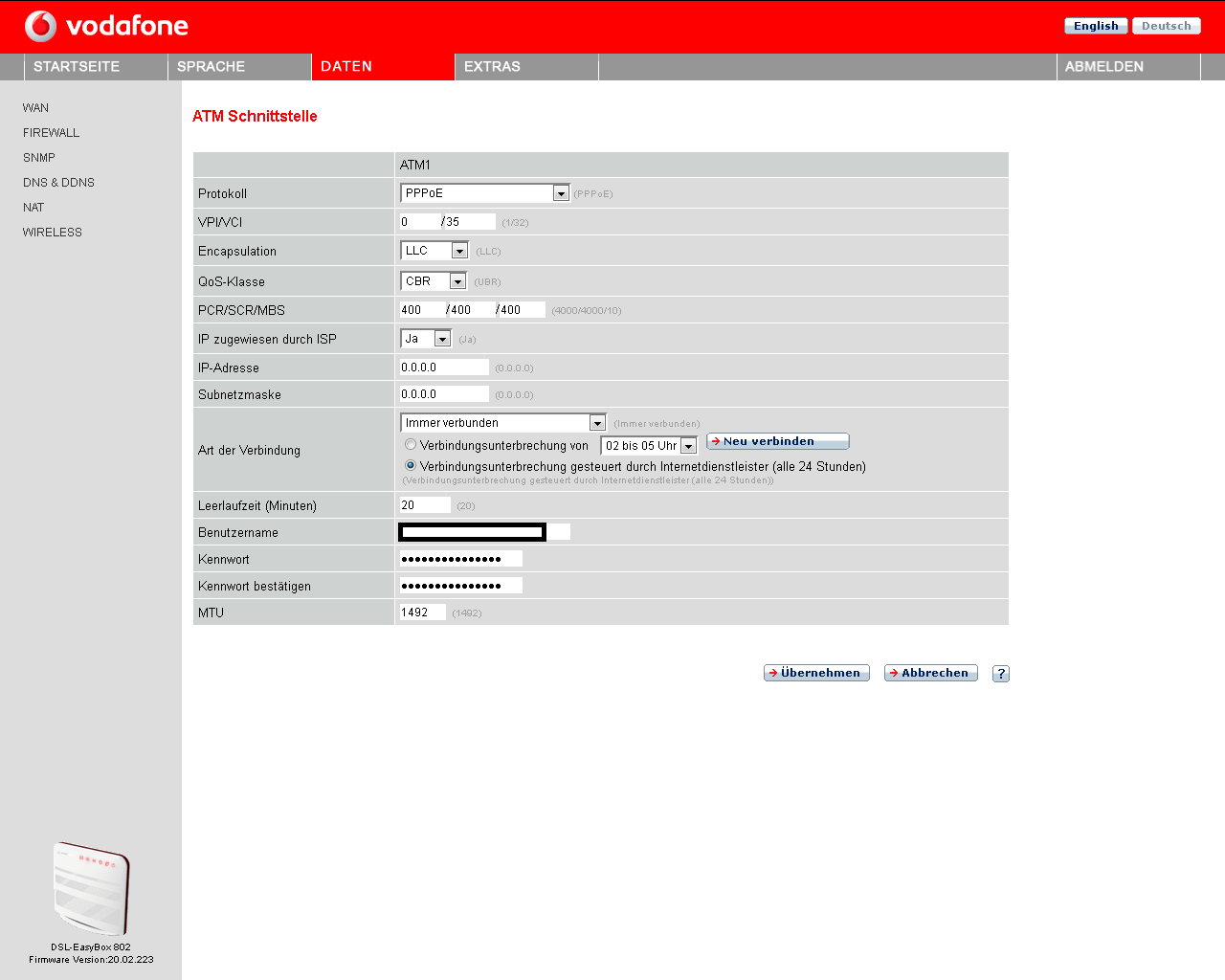
Task: Click the DSL-EasyBox 802 router image
Action: point(91,888)
